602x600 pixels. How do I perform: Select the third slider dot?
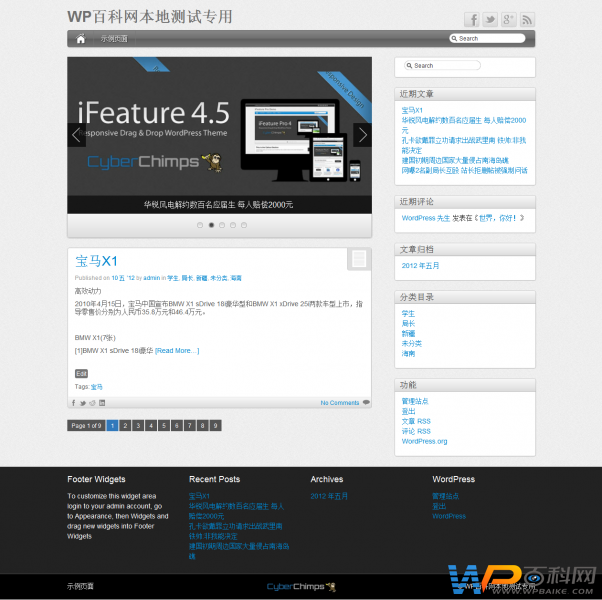click(x=222, y=225)
